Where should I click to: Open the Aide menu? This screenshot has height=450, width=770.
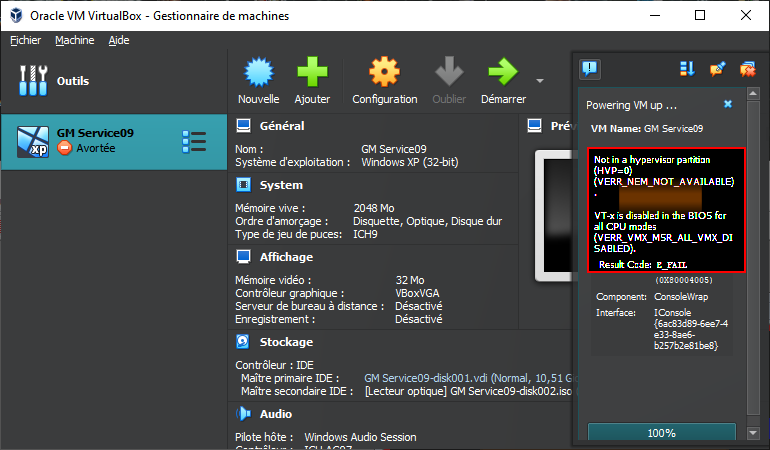pyautogui.click(x=119, y=40)
